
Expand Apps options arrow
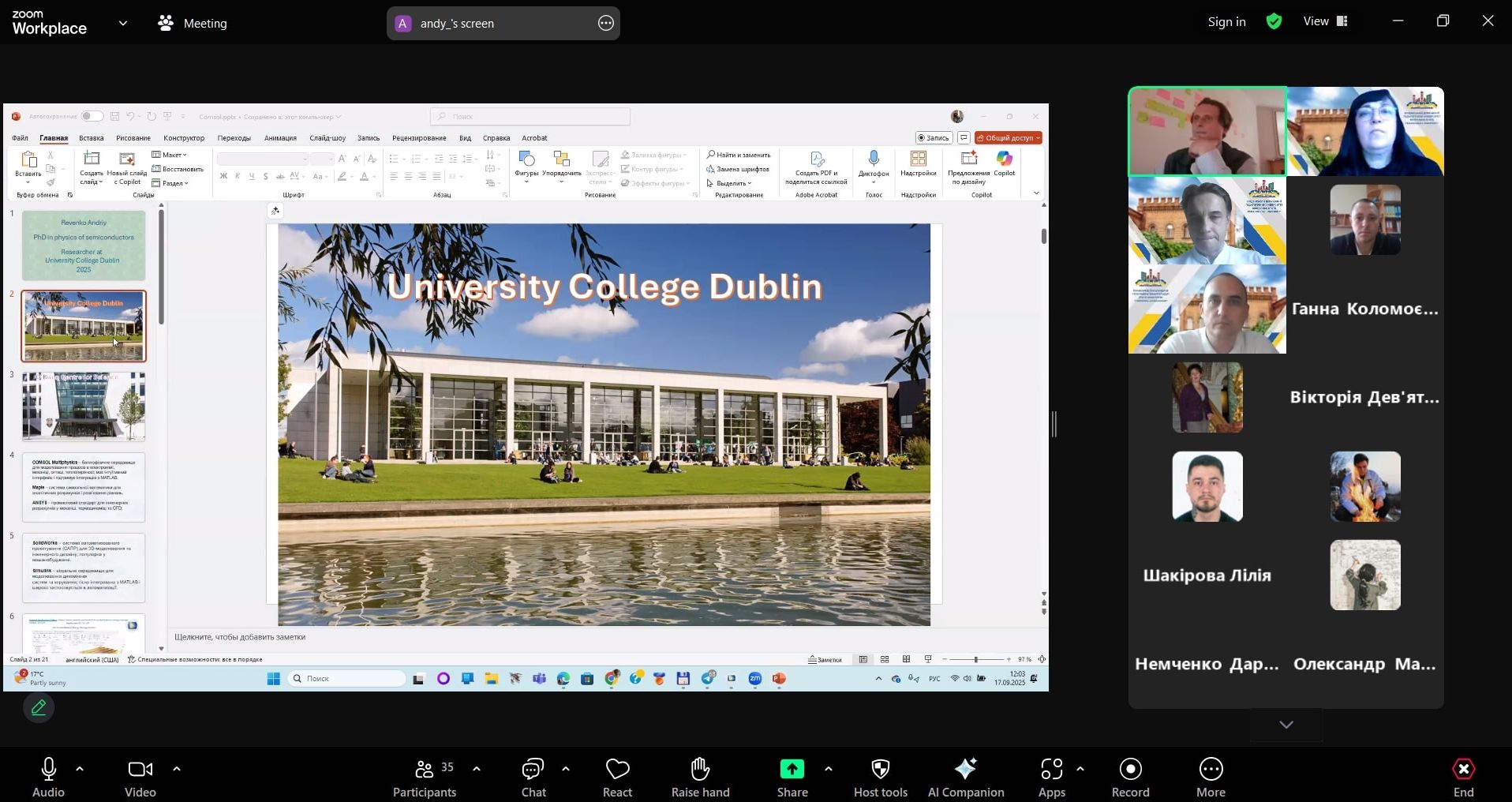point(1080,769)
